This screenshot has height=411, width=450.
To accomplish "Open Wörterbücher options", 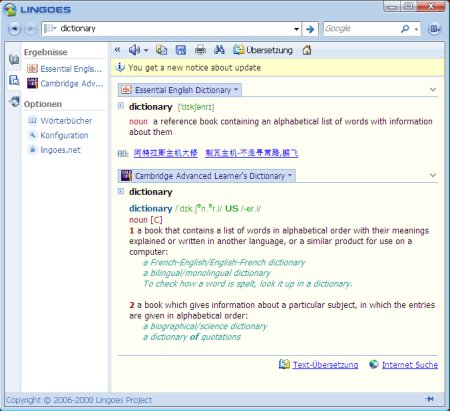I will [x=60, y=121].
